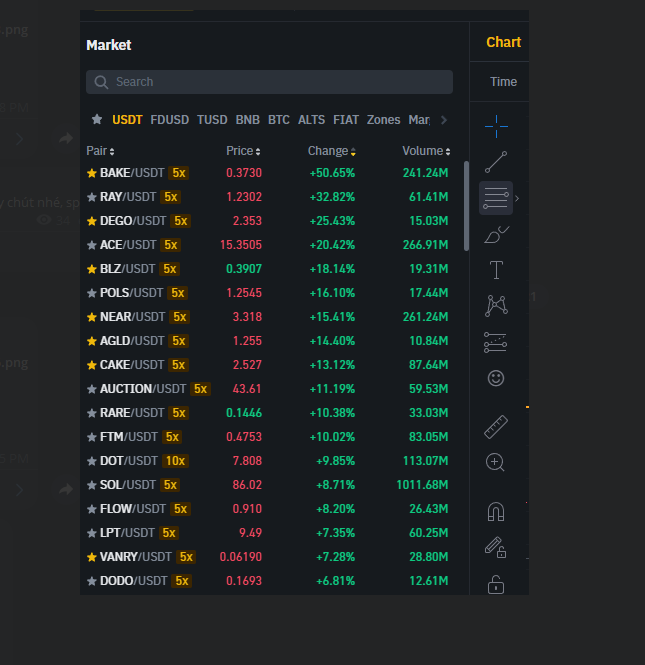This screenshot has width=645, height=665.
Task: Toggle favorite star for LPT/USDT
Action: [92, 533]
